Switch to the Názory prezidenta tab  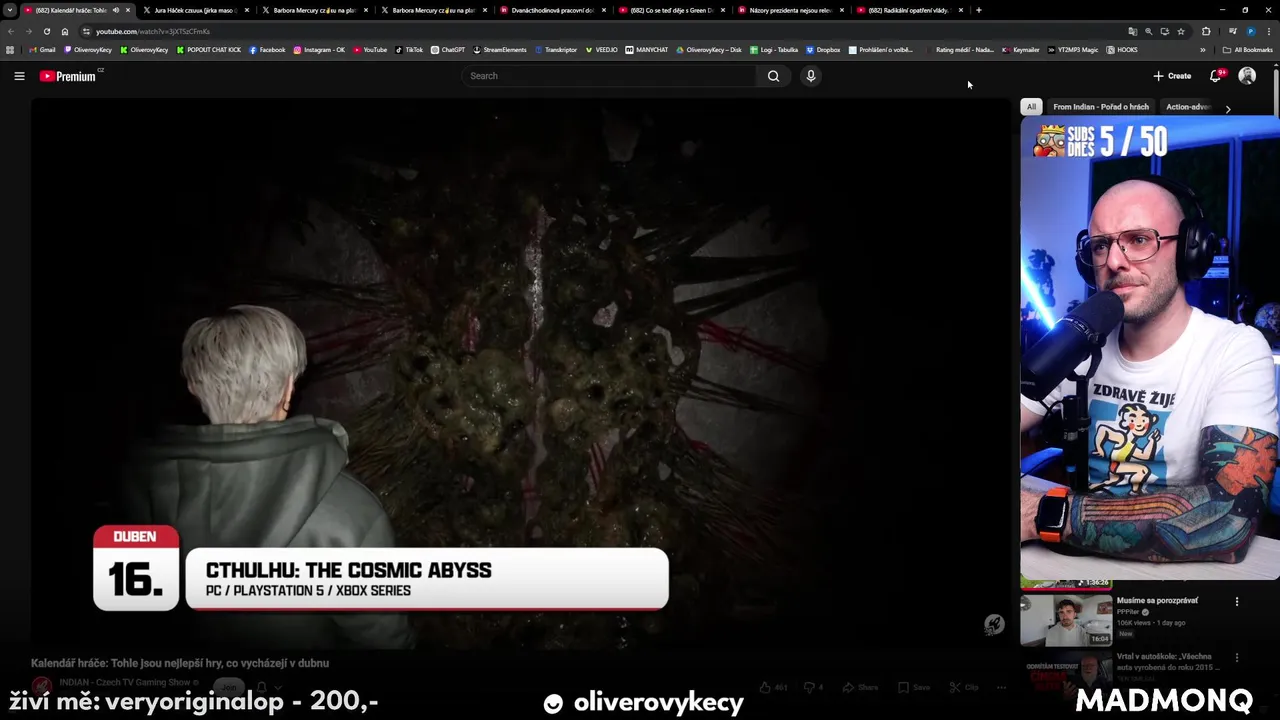coord(790,10)
